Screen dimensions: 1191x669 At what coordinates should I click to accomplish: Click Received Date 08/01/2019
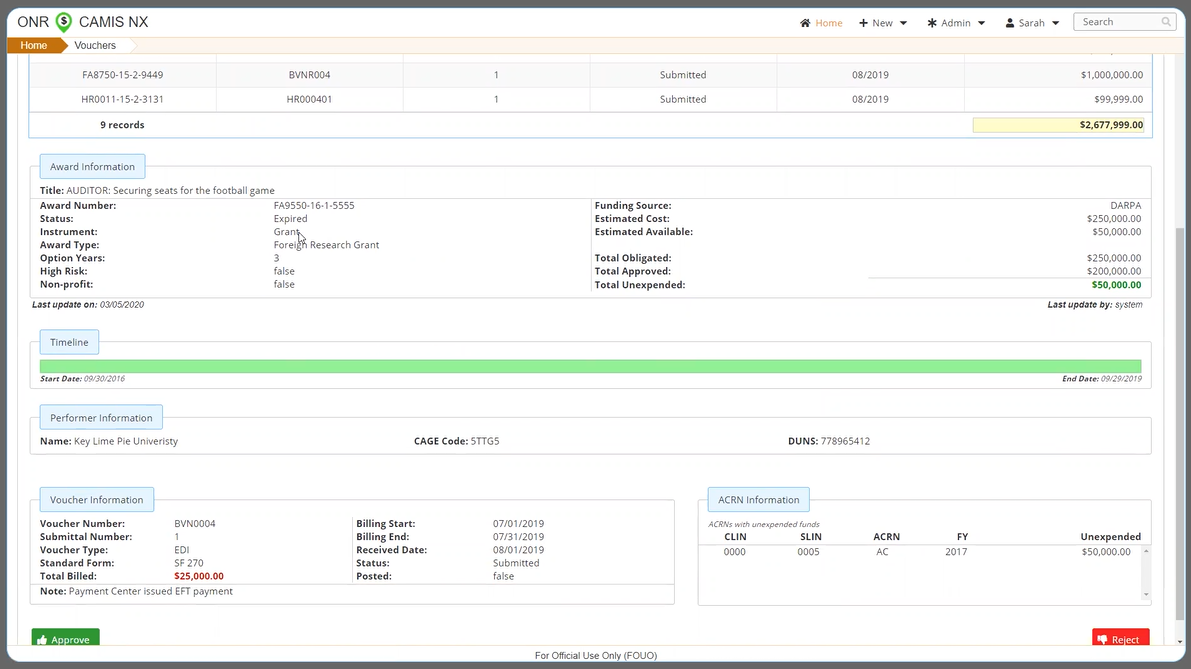[518, 550]
